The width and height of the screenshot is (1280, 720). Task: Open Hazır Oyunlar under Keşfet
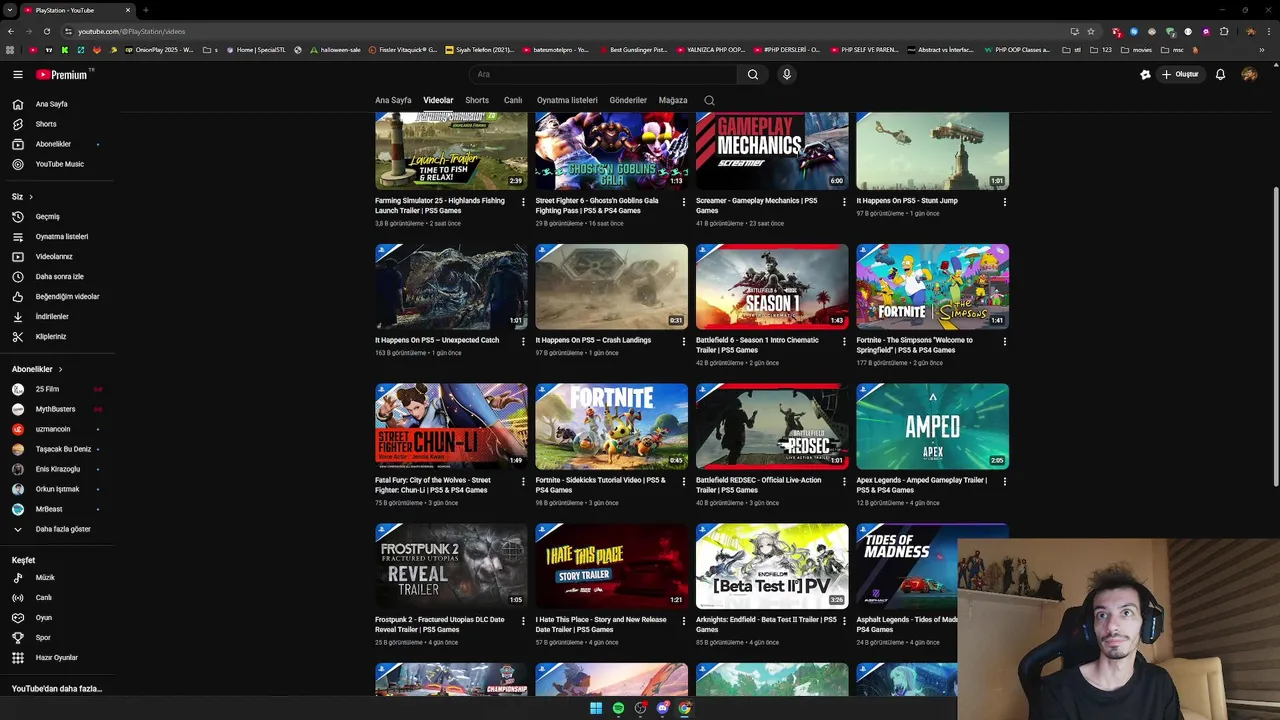point(57,657)
